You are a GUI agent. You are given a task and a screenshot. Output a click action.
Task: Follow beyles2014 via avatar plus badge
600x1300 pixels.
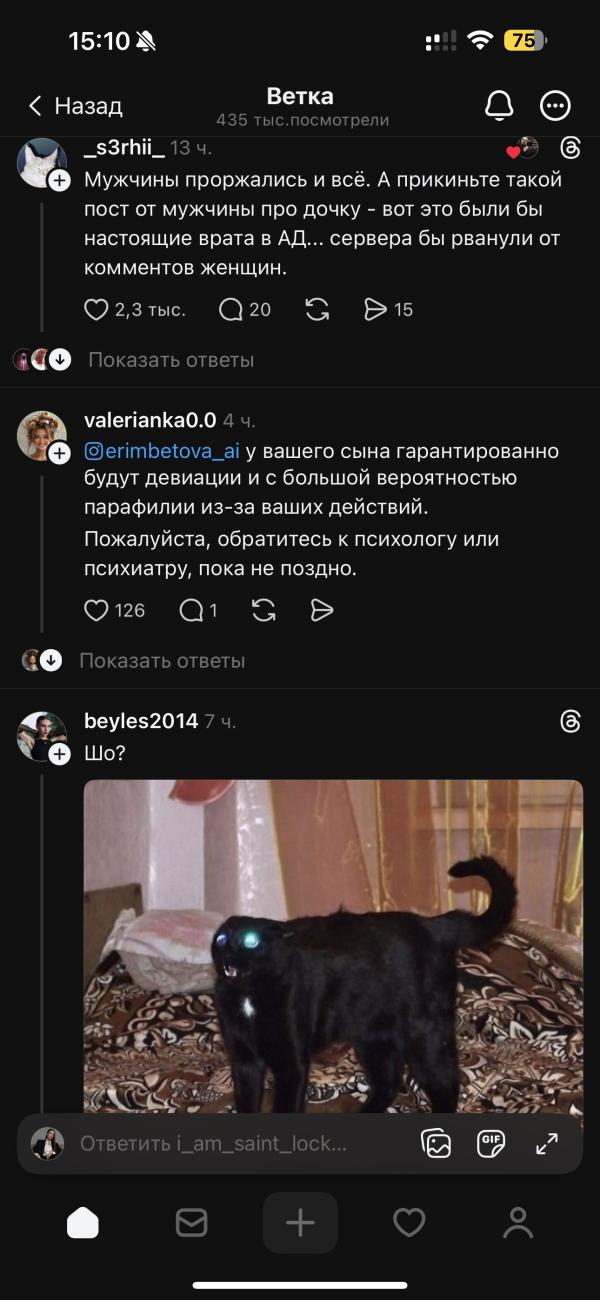point(59,754)
